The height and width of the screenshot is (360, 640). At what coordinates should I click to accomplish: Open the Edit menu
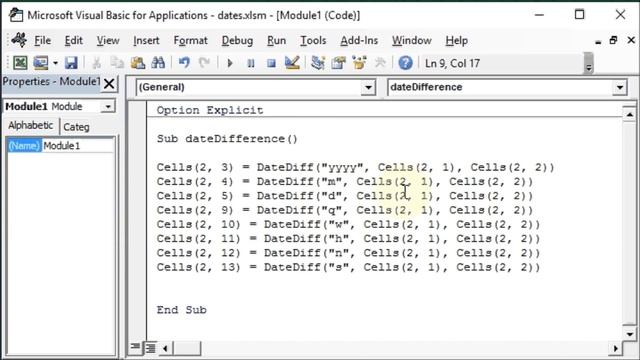point(73,40)
